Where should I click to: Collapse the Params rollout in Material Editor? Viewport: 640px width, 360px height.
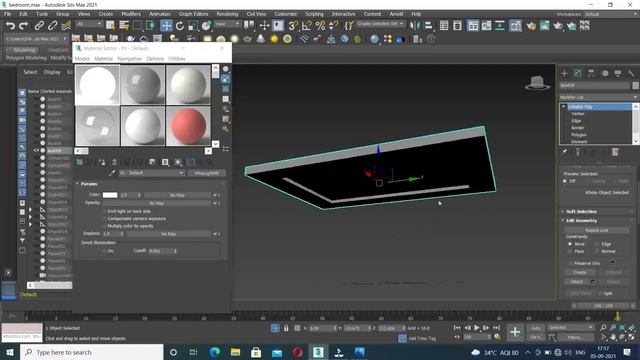click(x=89, y=184)
